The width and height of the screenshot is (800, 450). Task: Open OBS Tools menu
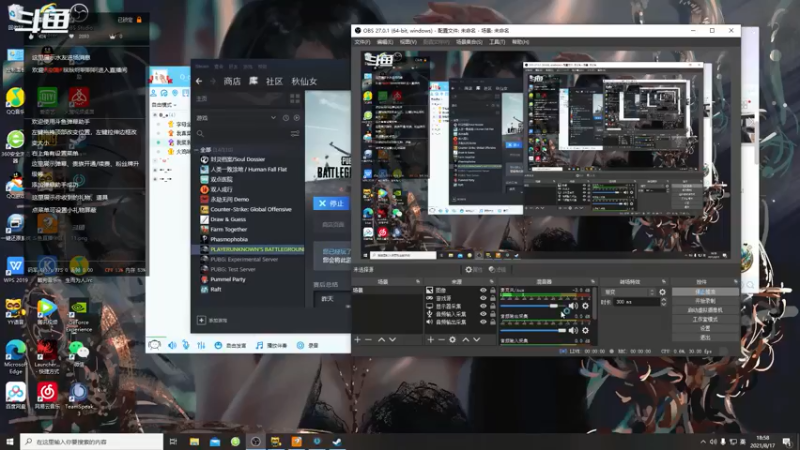(x=497, y=42)
